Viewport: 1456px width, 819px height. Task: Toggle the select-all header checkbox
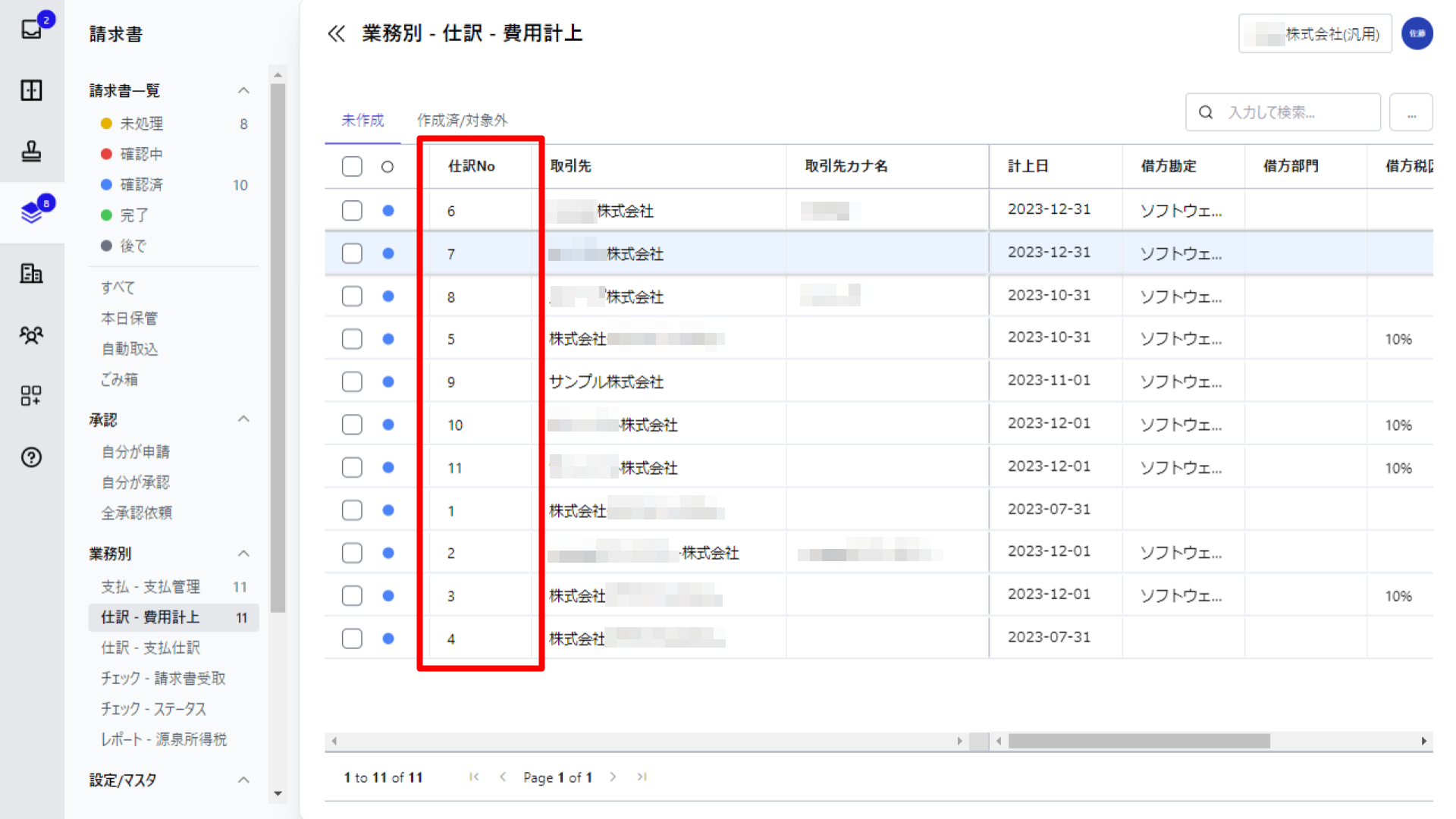click(352, 166)
